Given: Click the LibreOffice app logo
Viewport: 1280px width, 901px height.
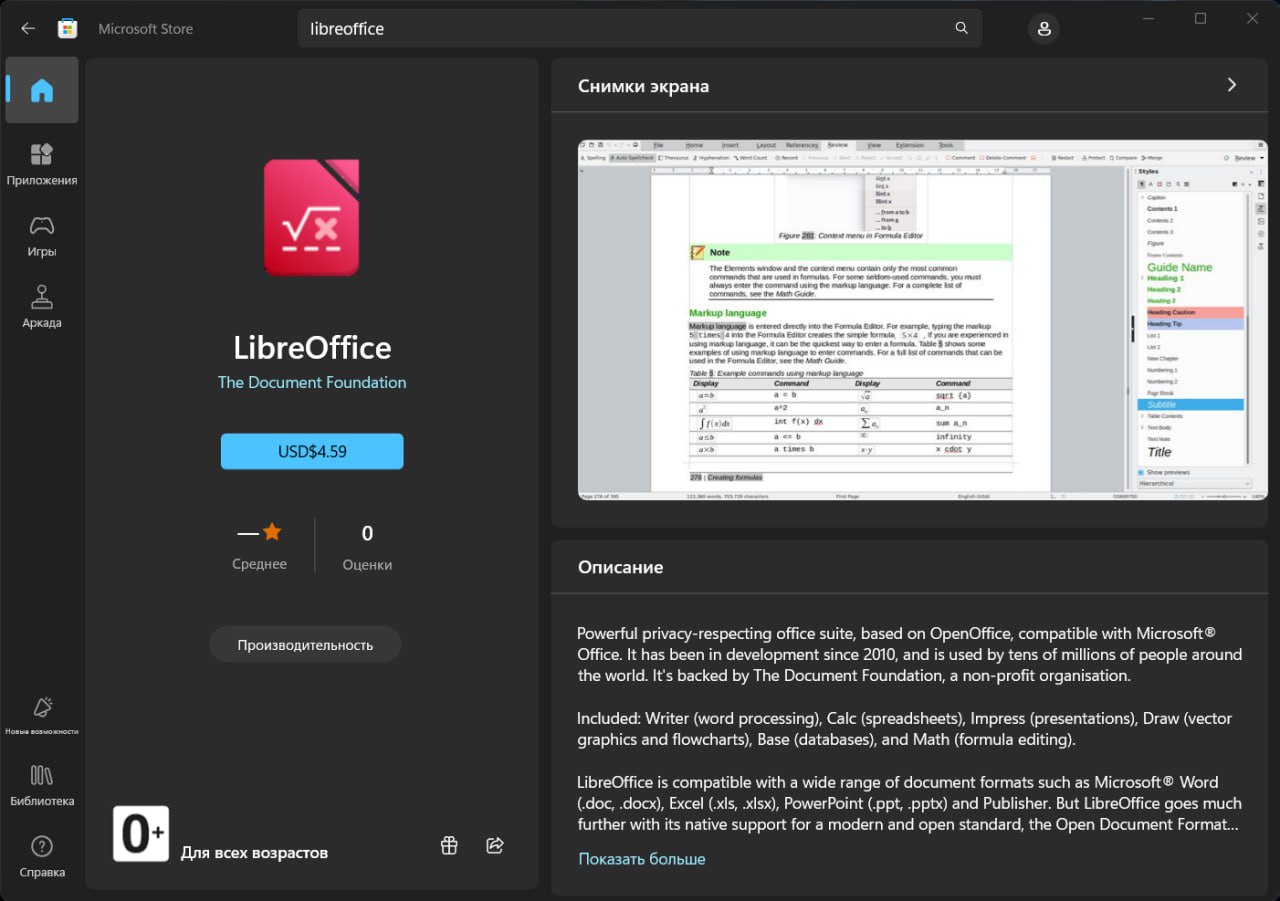Looking at the screenshot, I should pyautogui.click(x=311, y=216).
